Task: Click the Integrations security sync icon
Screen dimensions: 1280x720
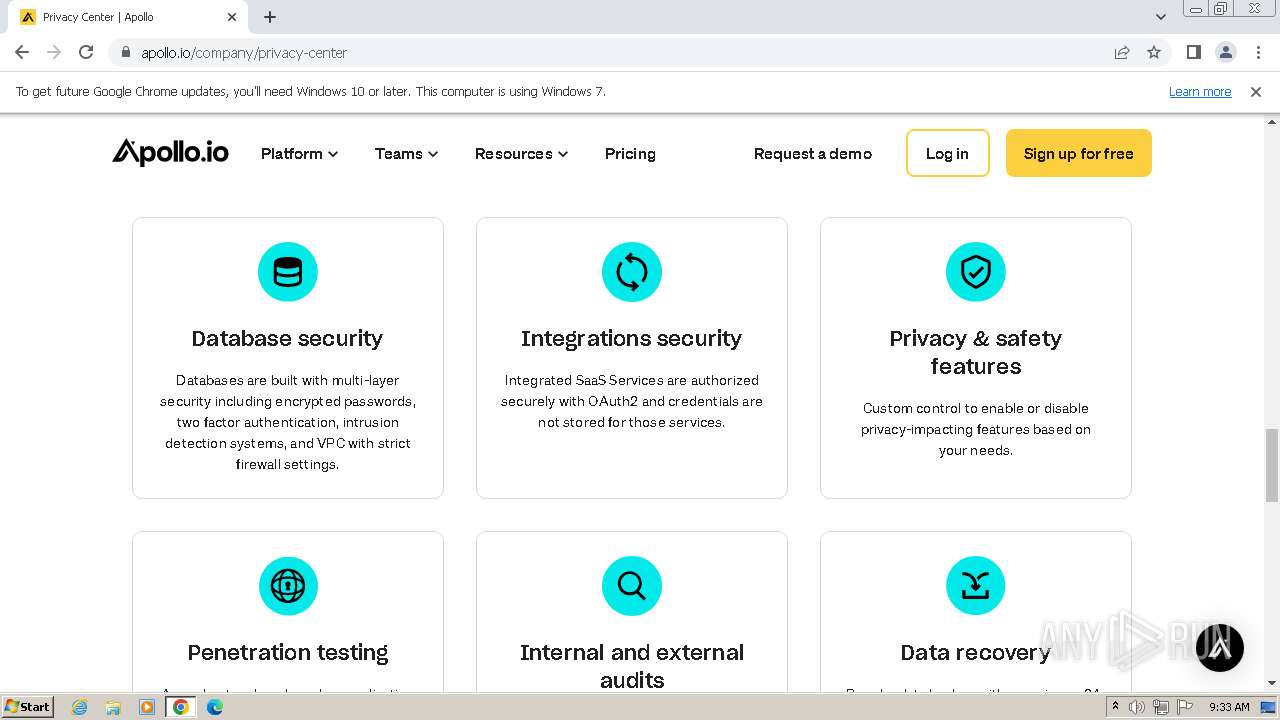Action: pyautogui.click(x=632, y=272)
